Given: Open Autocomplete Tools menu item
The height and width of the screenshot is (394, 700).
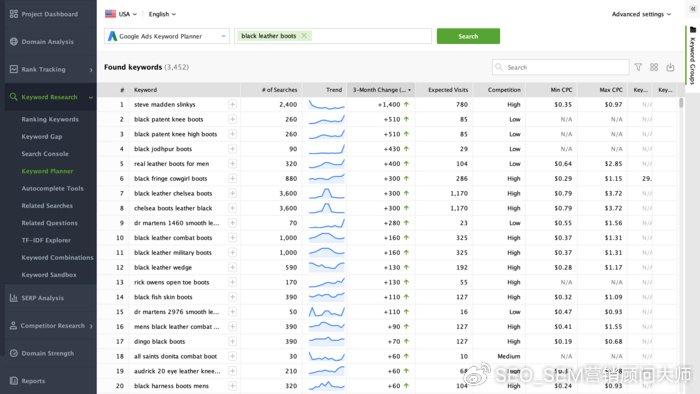Looking at the screenshot, I should click(52, 188).
